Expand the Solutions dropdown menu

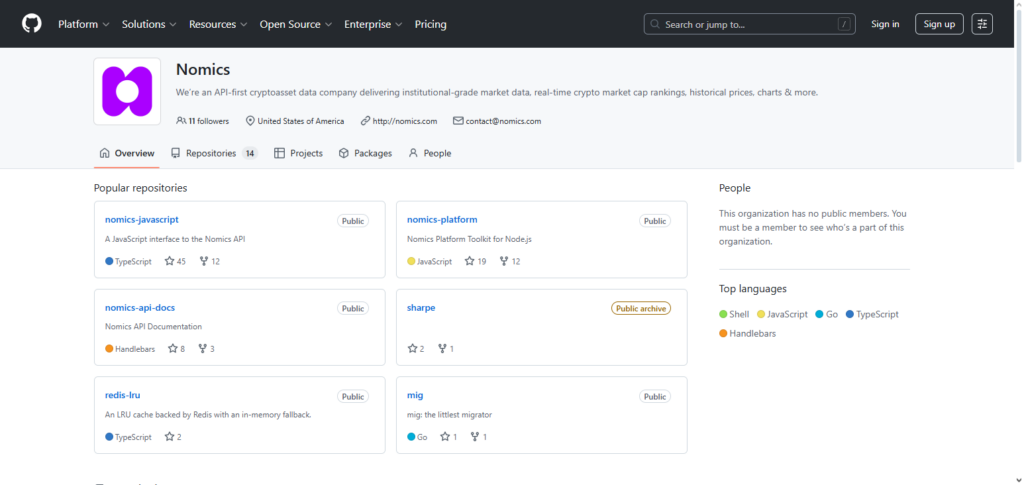pyautogui.click(x=149, y=24)
